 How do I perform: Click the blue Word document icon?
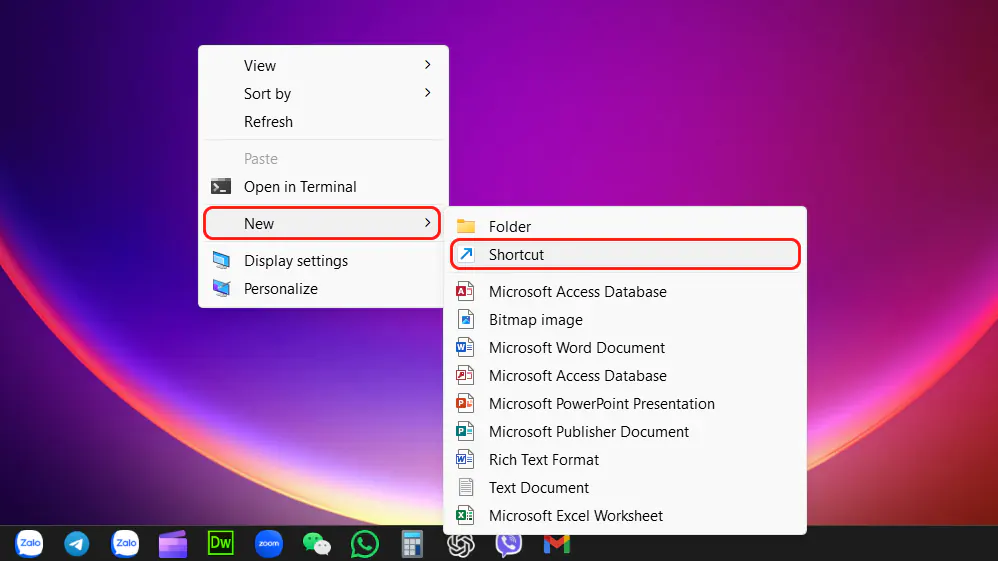point(465,348)
